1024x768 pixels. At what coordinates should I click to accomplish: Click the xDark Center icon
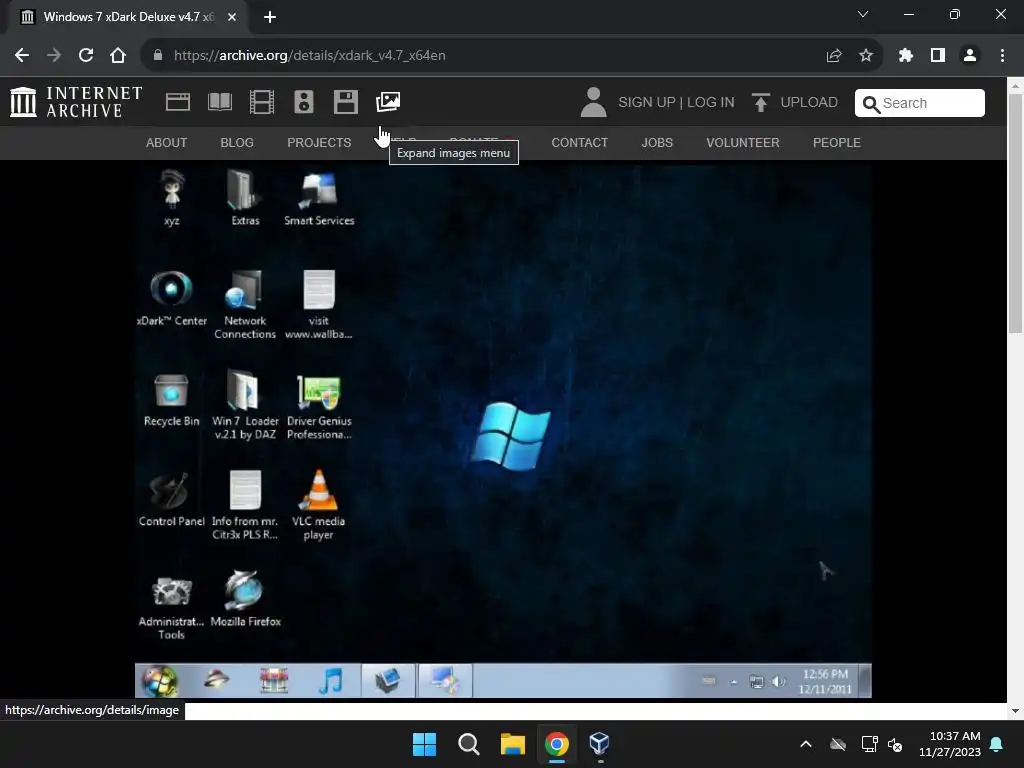pos(172,298)
